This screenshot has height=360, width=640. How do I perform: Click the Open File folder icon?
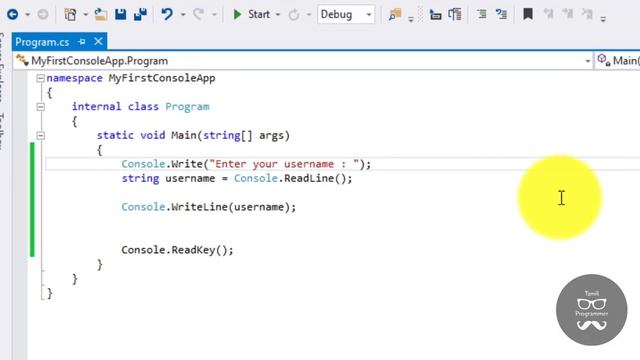101,15
